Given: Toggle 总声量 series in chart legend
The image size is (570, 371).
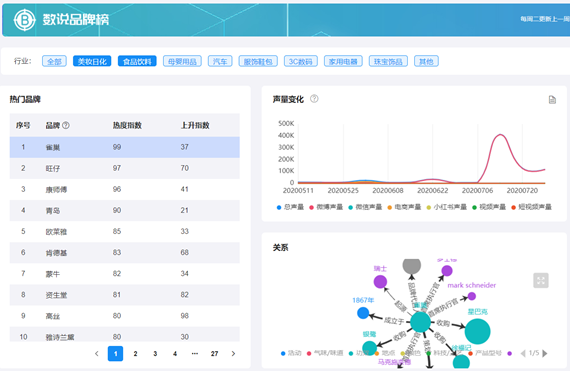Looking at the screenshot, I should coord(290,207).
